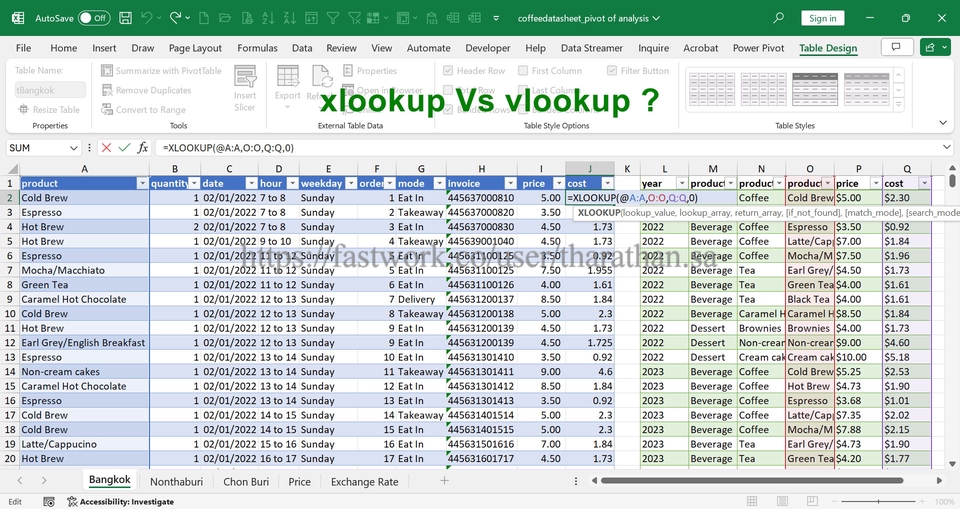Toggle the First Column checkbox
Image resolution: width=960 pixels, height=509 pixels.
[524, 71]
